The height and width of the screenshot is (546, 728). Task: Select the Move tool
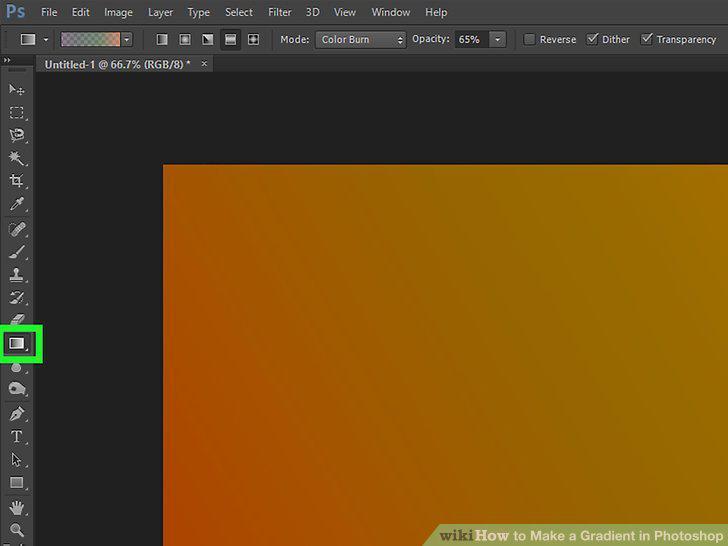point(17,89)
